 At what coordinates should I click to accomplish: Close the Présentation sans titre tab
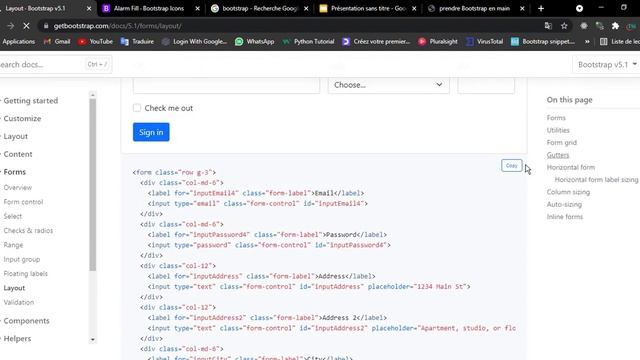tap(414, 8)
